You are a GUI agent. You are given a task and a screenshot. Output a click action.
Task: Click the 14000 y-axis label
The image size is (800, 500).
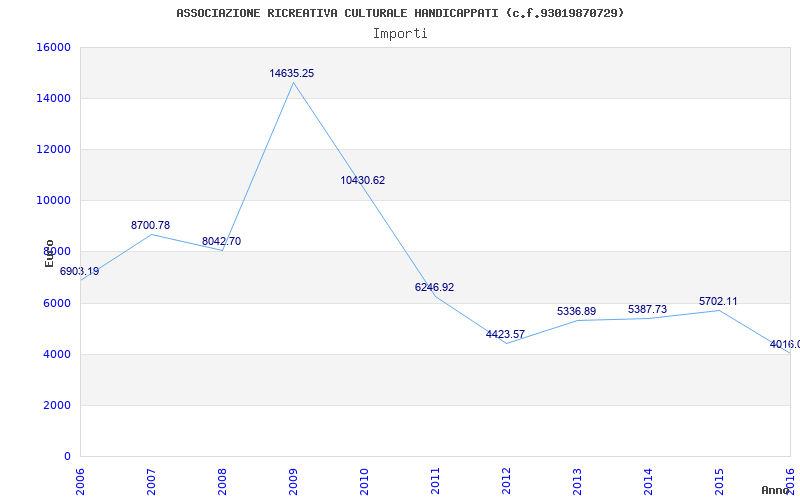point(53,98)
